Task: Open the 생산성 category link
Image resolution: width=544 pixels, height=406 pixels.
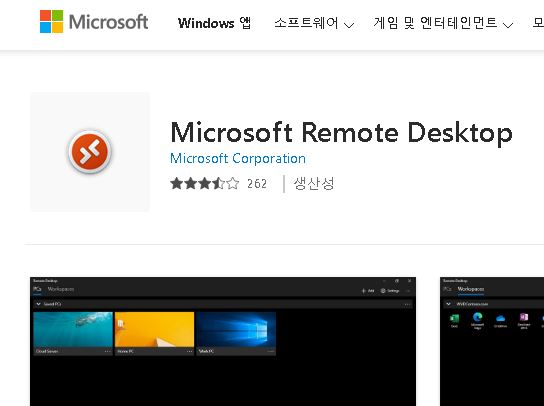Action: [x=314, y=184]
